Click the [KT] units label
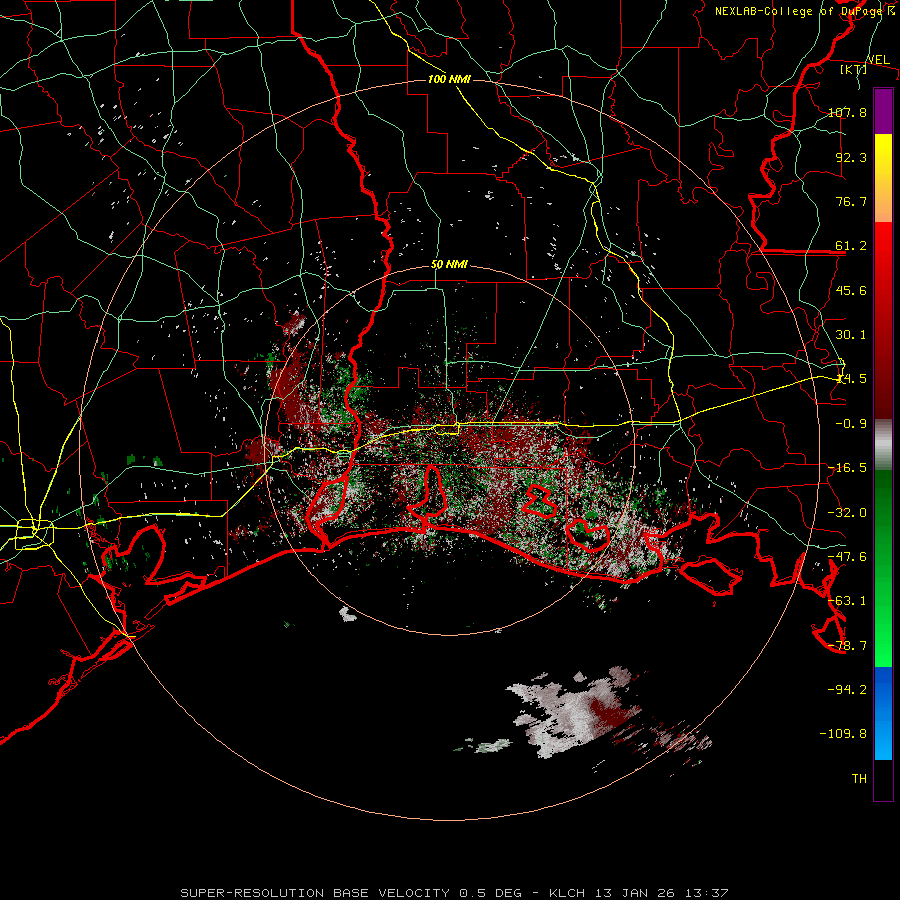Screen dimensions: 900x900 (854, 69)
